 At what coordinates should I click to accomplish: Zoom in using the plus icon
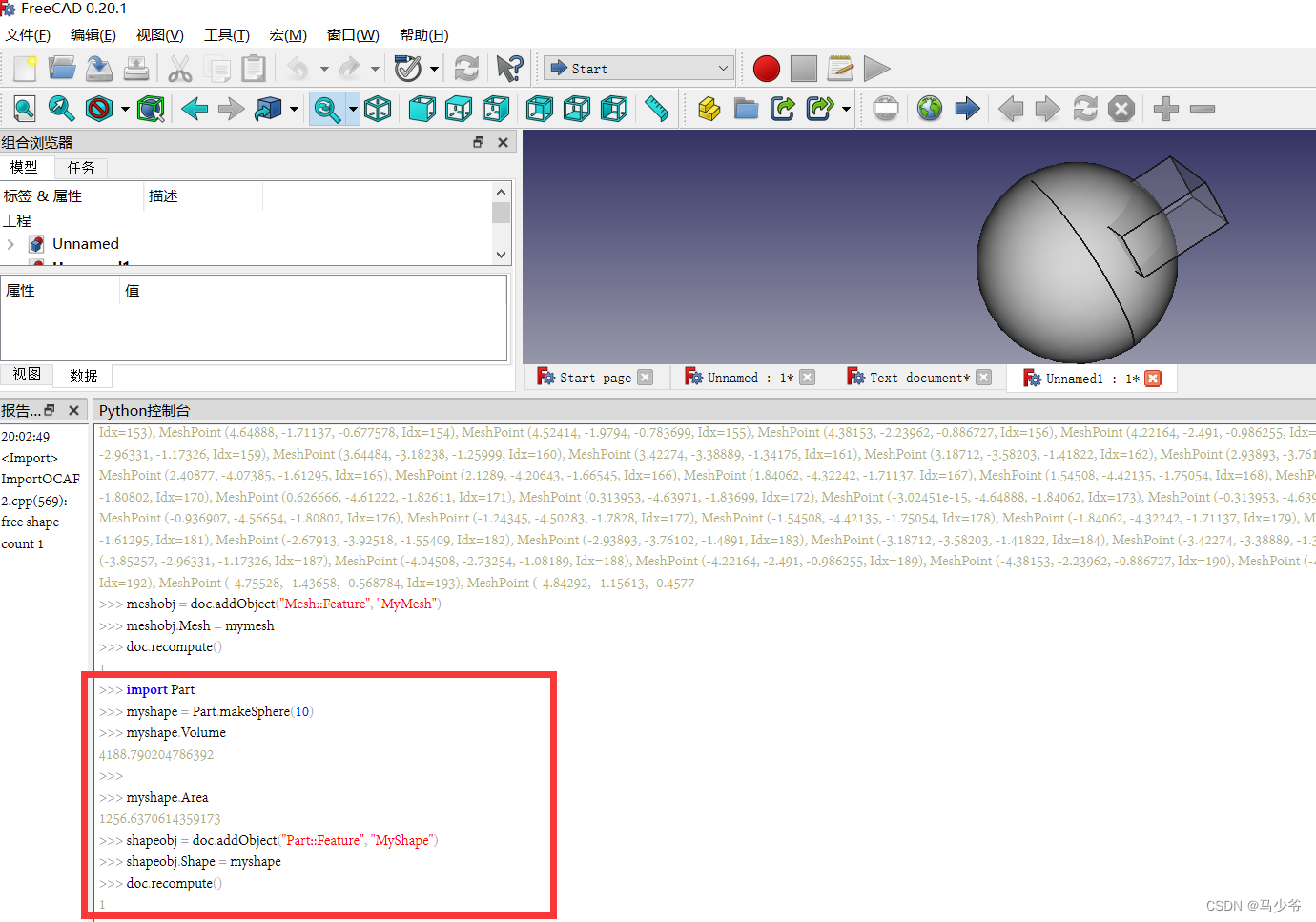pos(1164,109)
